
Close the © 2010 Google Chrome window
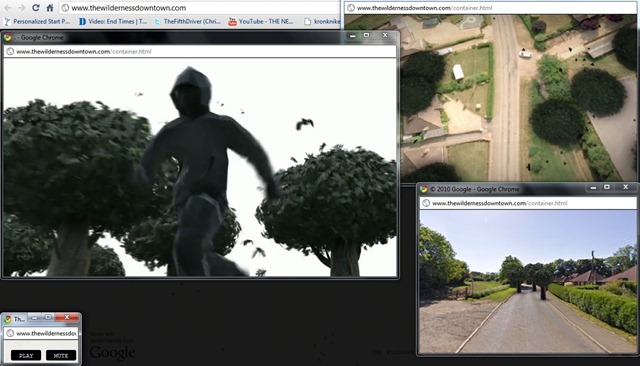coord(626,187)
